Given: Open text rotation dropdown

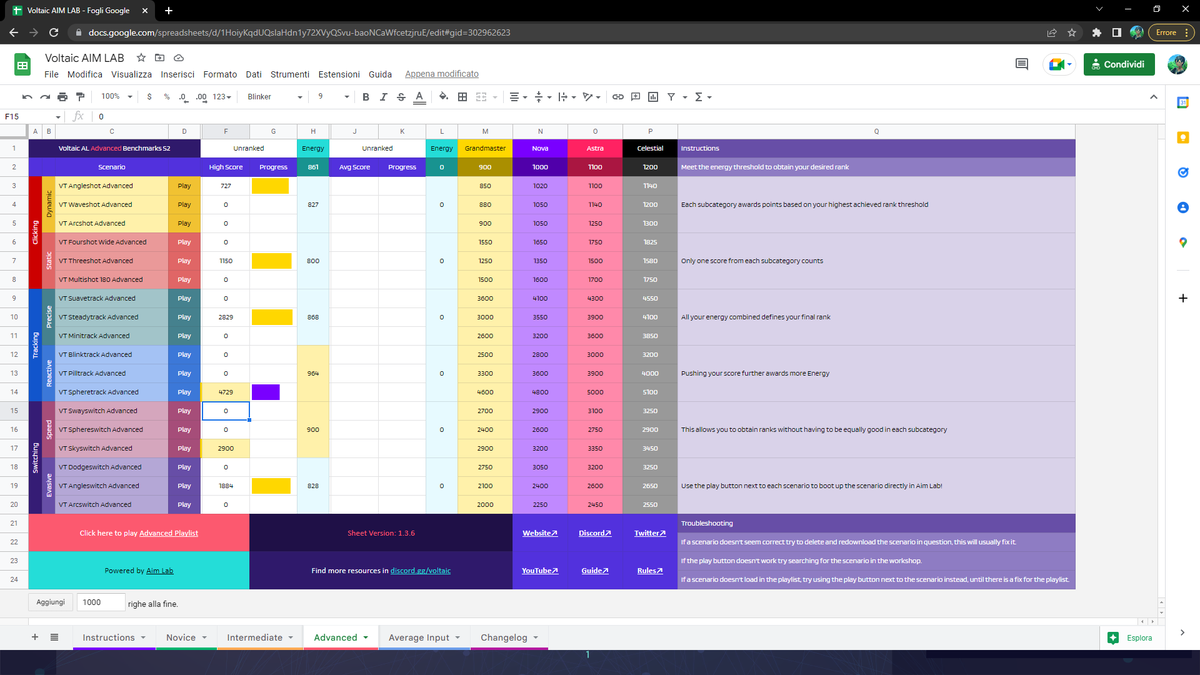Looking at the screenshot, I should pos(593,97).
